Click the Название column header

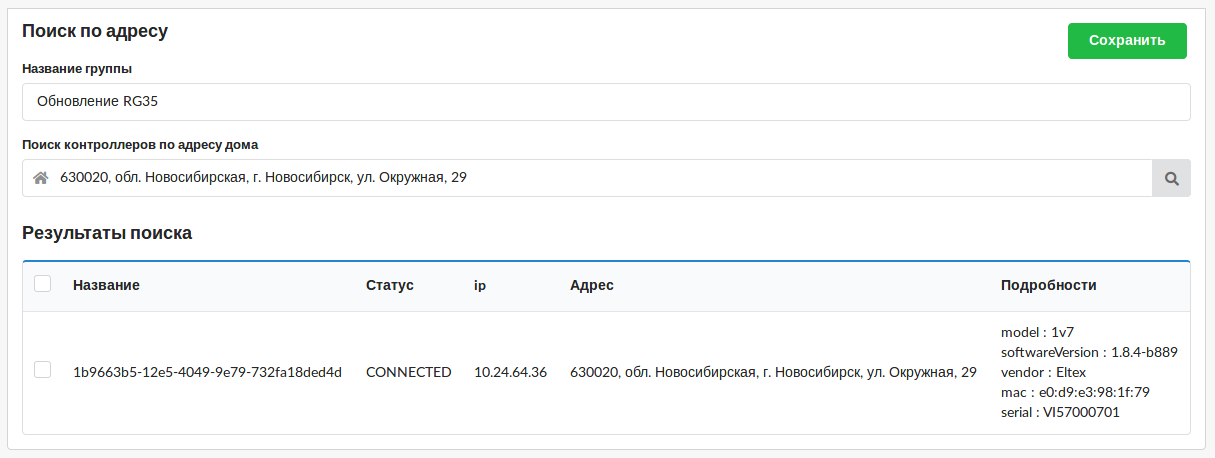point(106,285)
